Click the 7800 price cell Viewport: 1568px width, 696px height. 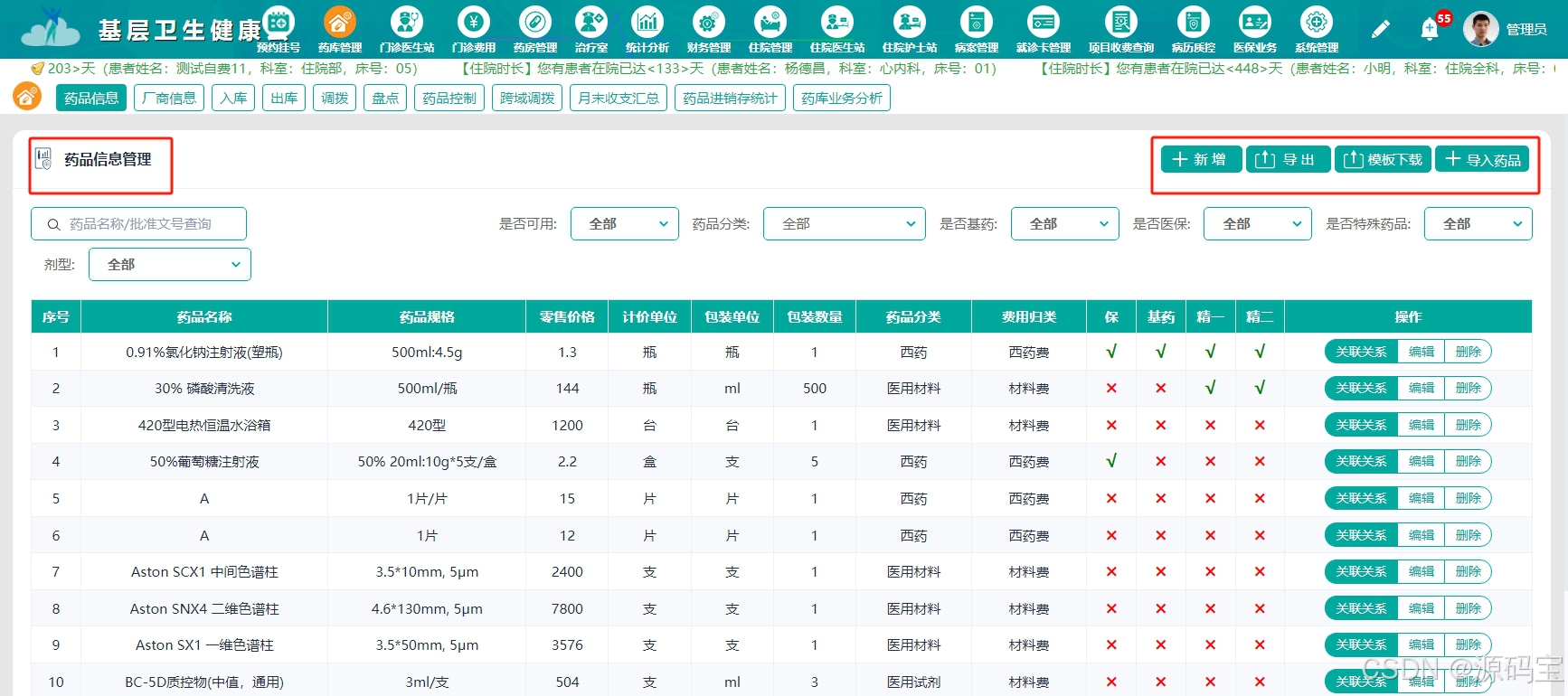pyautogui.click(x=567, y=609)
